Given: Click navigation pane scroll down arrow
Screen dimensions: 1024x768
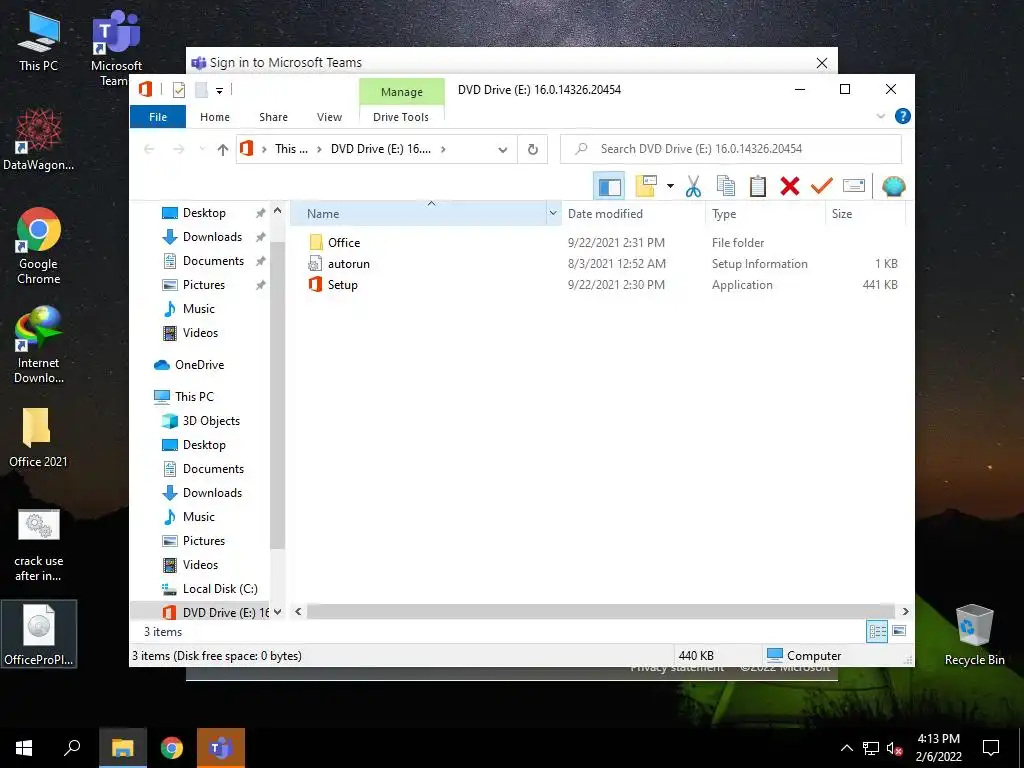Looking at the screenshot, I should [x=278, y=612].
